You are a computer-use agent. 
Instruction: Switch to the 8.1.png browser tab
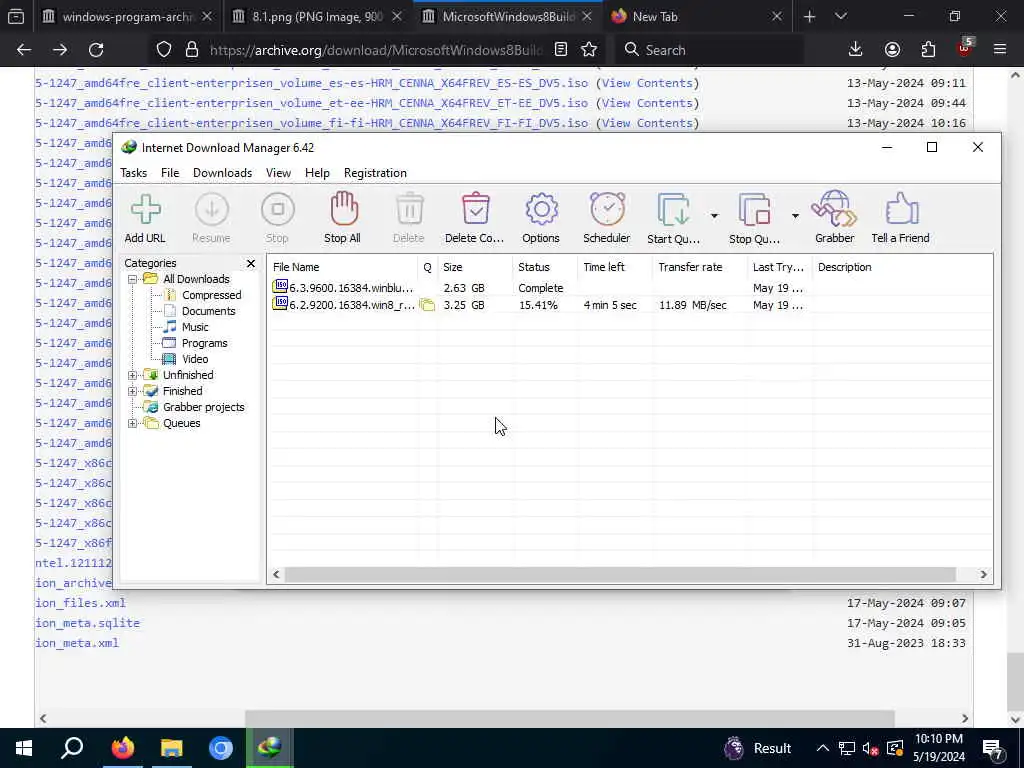tap(317, 17)
